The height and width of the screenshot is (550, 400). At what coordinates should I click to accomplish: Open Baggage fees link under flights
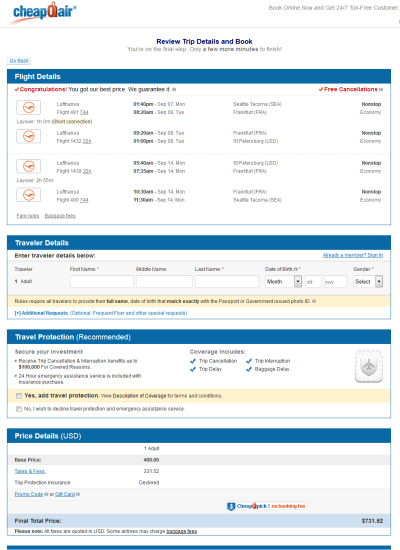(60, 216)
